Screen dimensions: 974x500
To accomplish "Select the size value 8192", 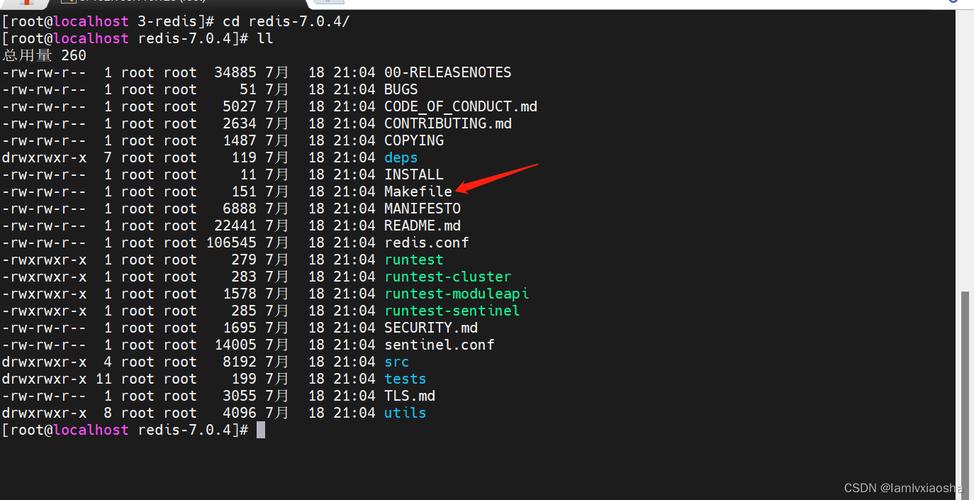I will pyautogui.click(x=240, y=362).
